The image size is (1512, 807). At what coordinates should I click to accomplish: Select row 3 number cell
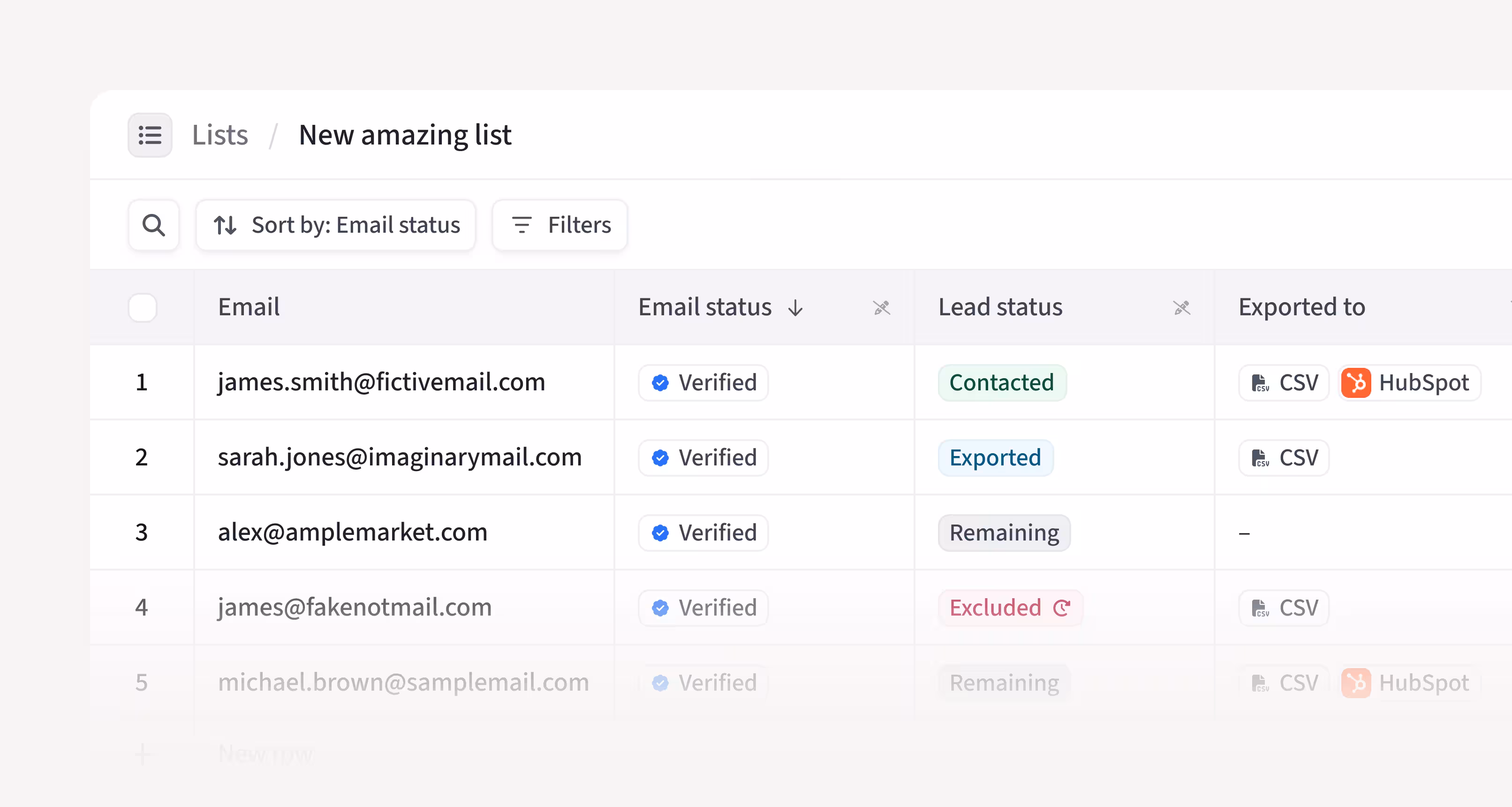coord(142,533)
